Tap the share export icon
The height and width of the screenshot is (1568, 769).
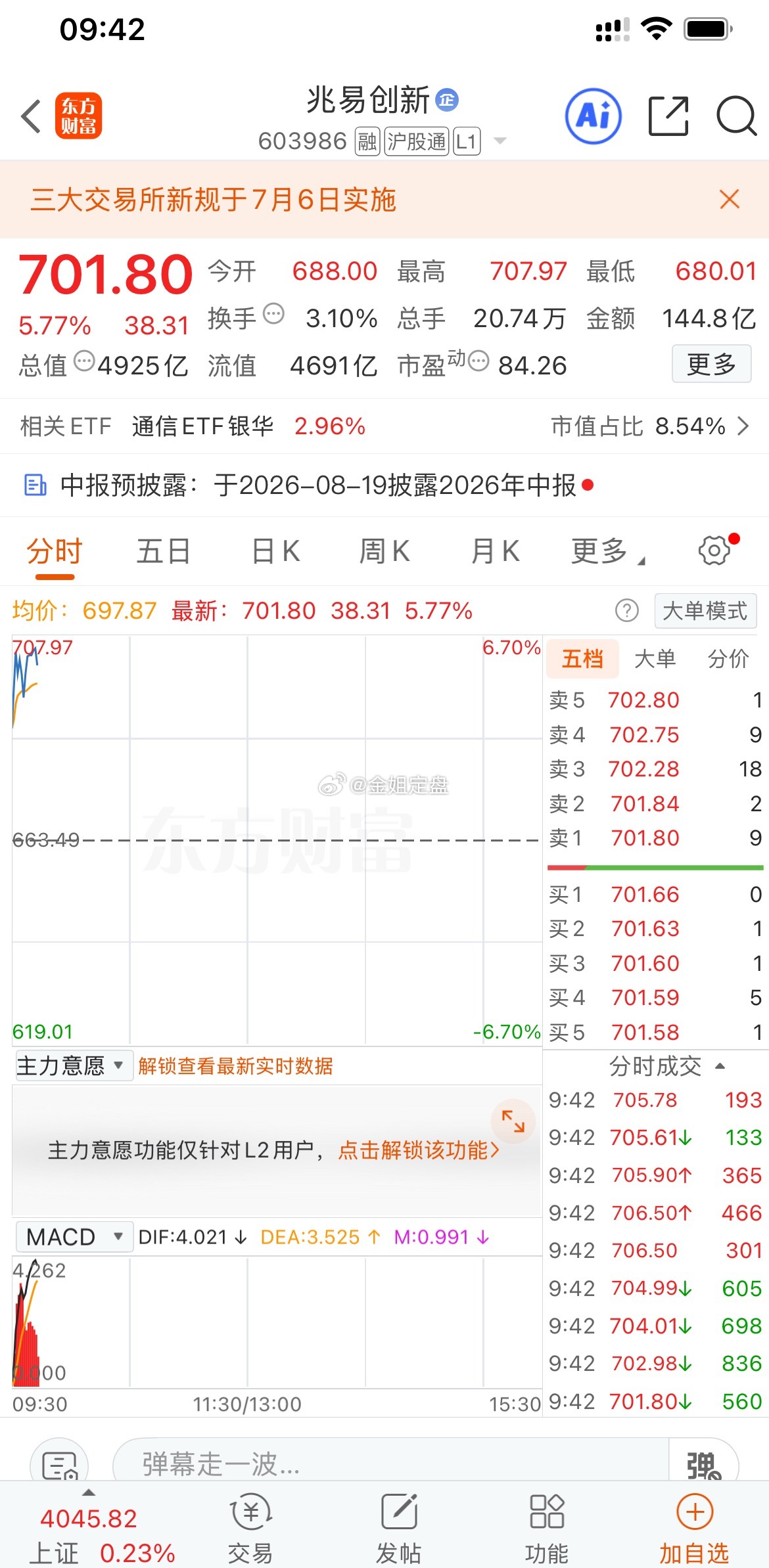(x=668, y=116)
